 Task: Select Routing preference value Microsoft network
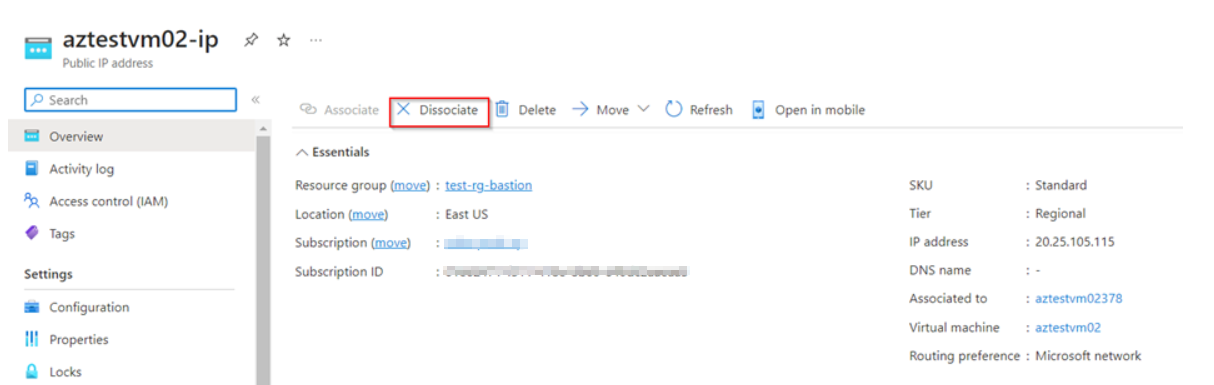coord(1088,356)
